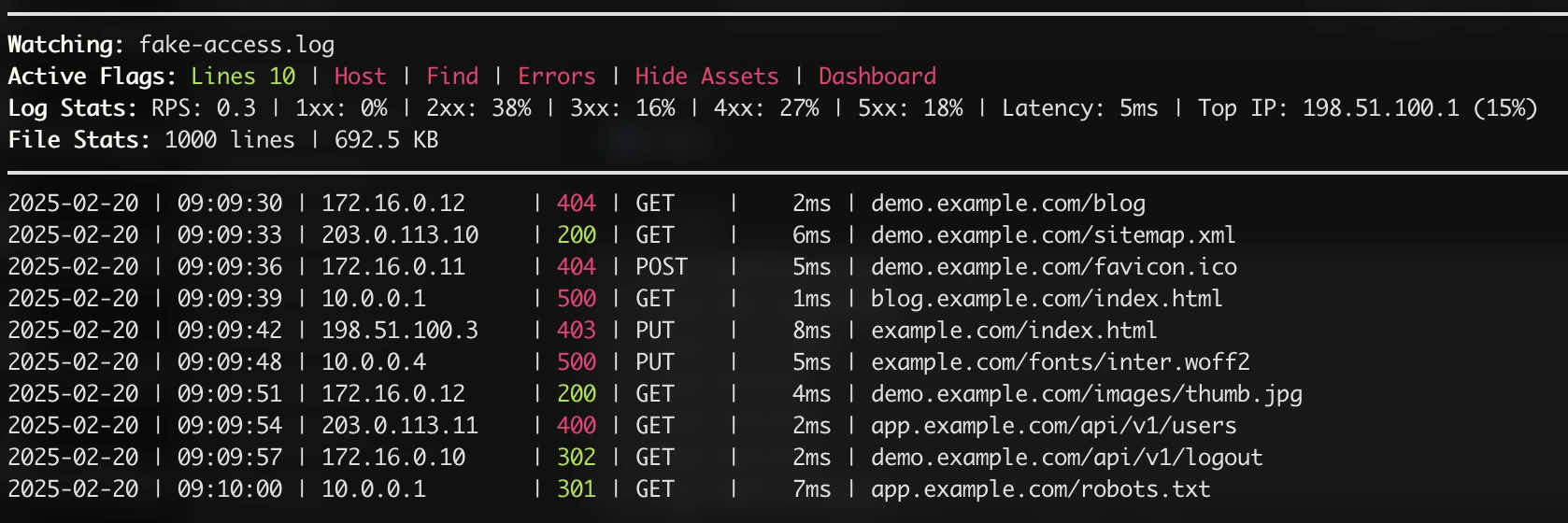This screenshot has width=1568, height=523.
Task: Click the IP address 198.51.100.3
Action: pyautogui.click(x=400, y=331)
